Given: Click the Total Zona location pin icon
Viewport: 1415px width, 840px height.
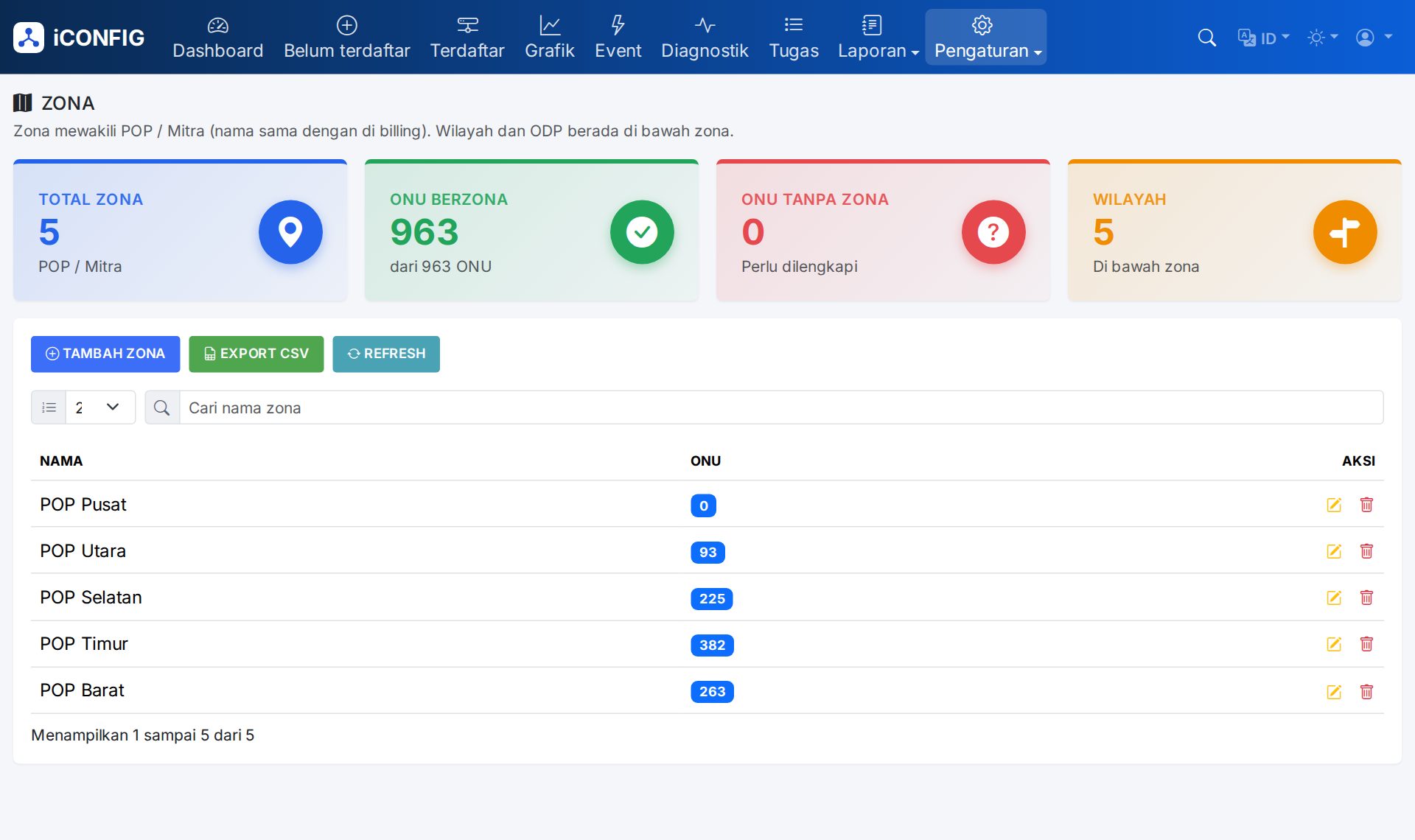Looking at the screenshot, I should pos(290,232).
